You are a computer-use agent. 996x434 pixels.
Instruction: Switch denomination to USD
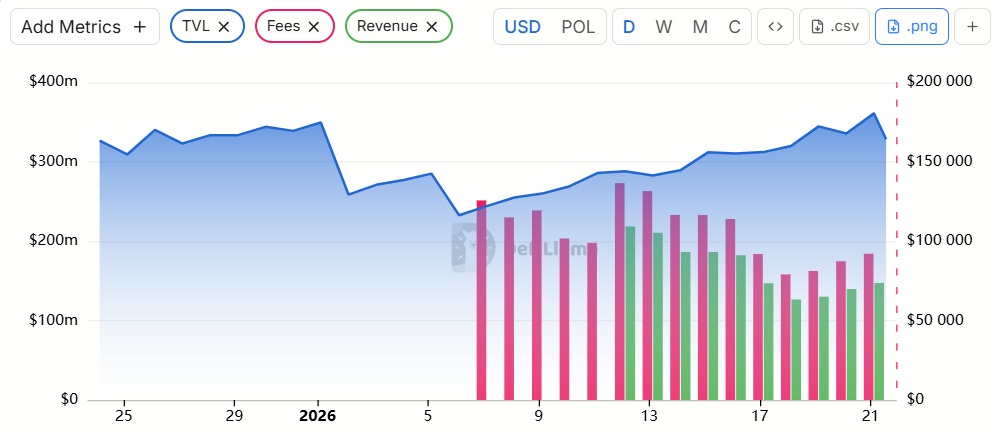pos(522,27)
